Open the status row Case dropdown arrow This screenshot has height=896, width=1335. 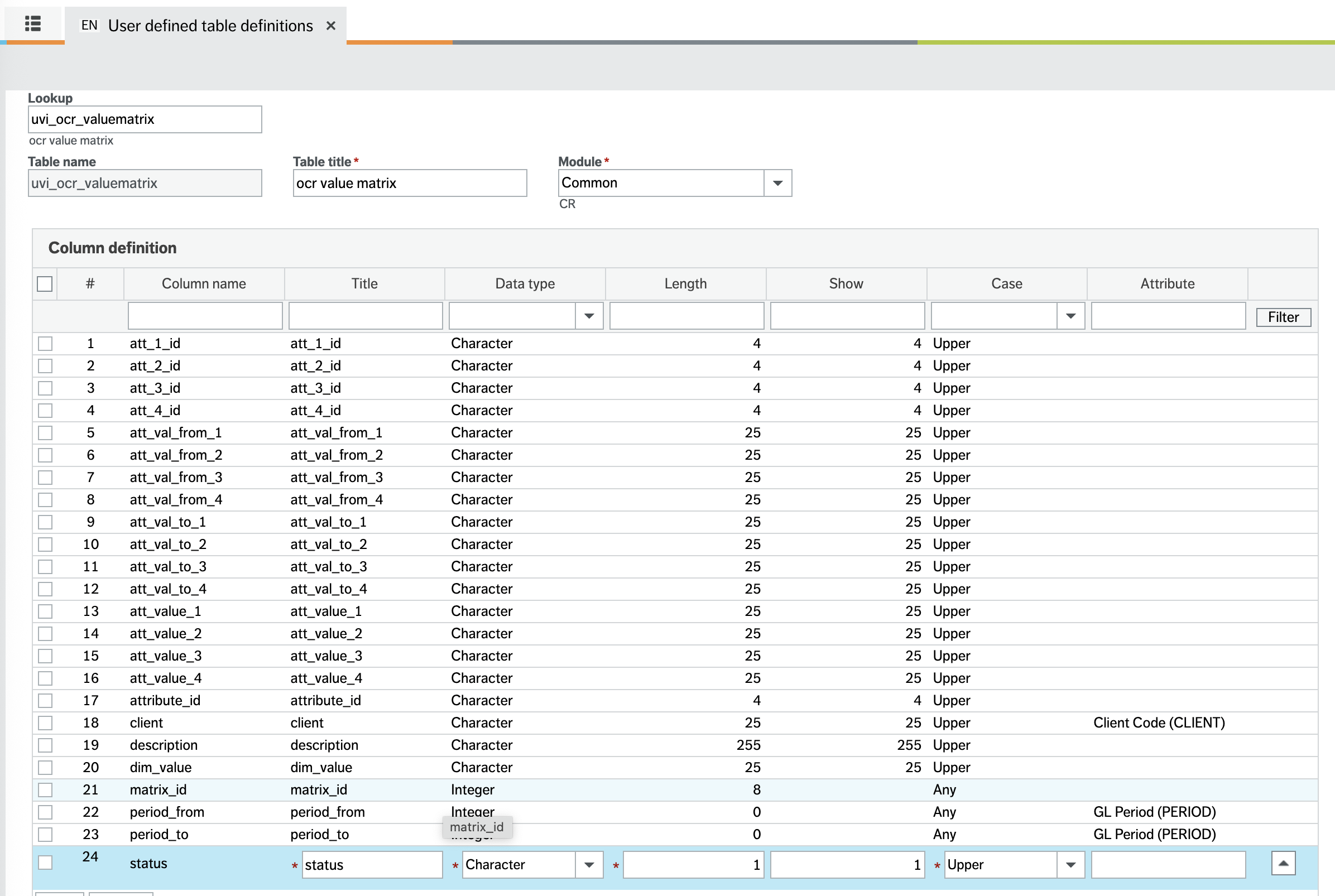pos(1071,865)
